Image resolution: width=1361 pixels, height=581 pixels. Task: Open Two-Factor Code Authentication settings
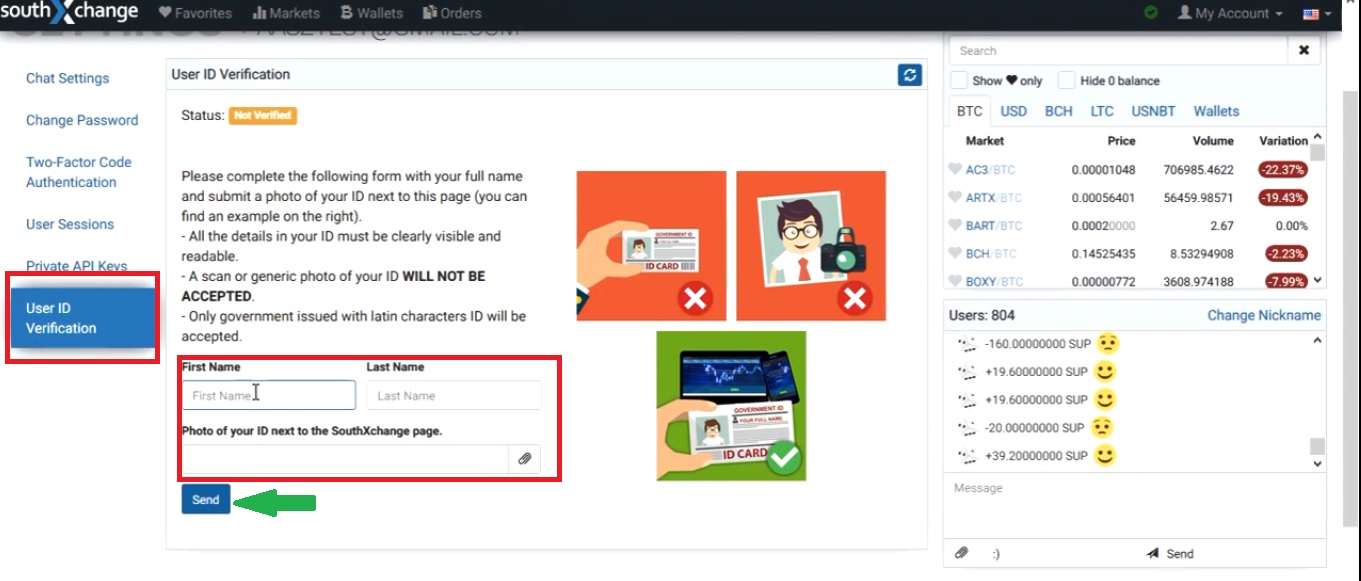pyautogui.click(x=79, y=172)
